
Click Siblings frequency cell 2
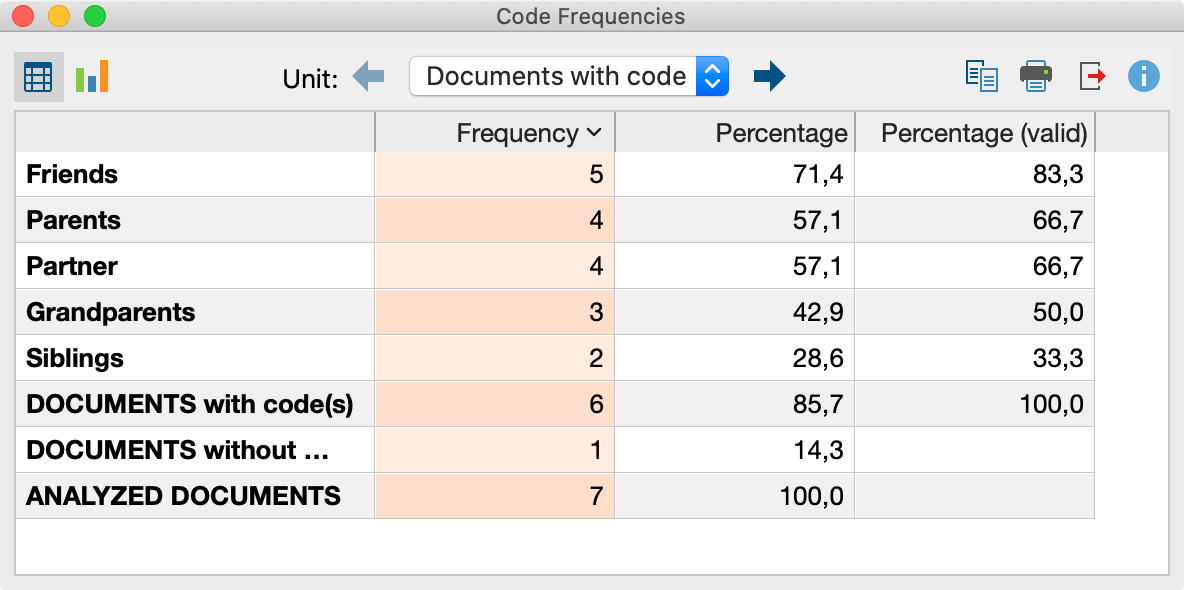pyautogui.click(x=495, y=358)
